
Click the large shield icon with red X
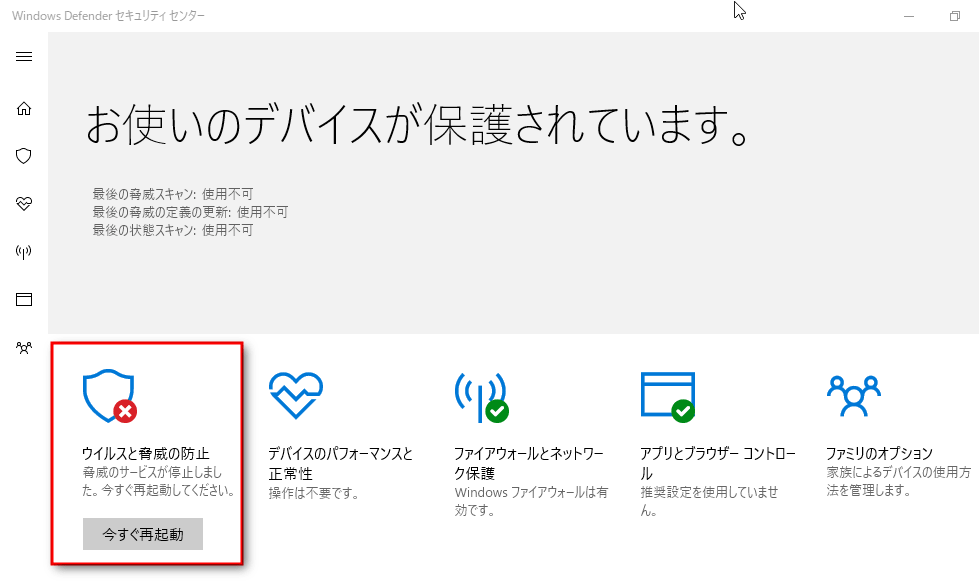[109, 396]
